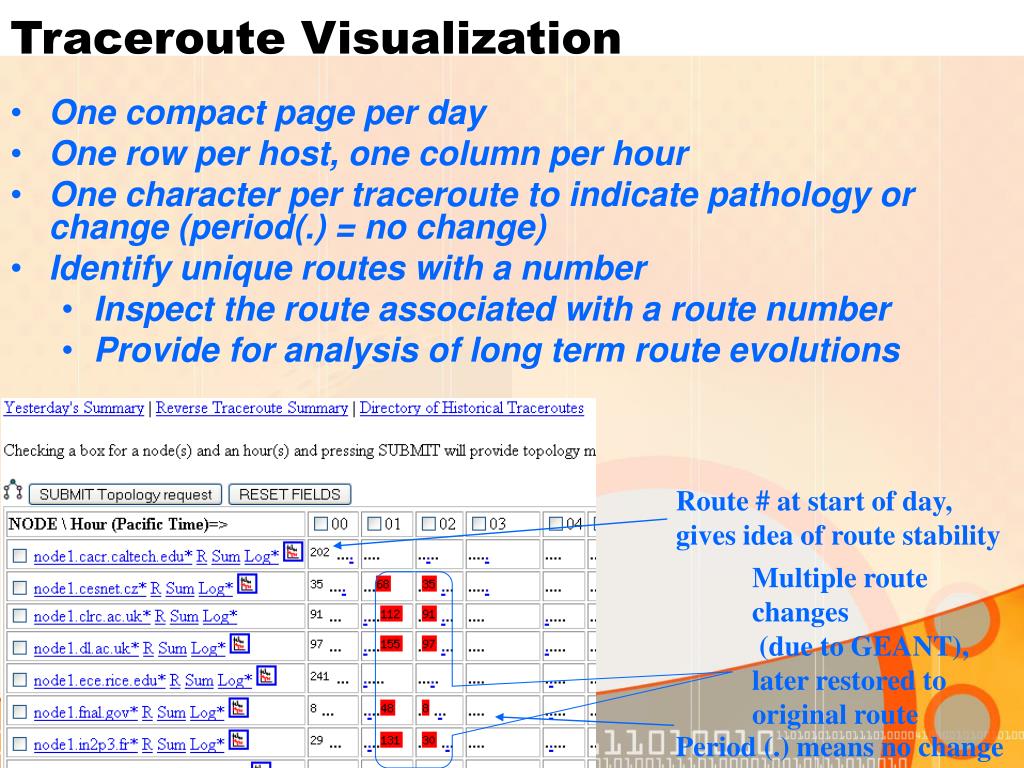The image size is (1024, 768).
Task: Check the hour 04 column checkbox
Action: 556,524
